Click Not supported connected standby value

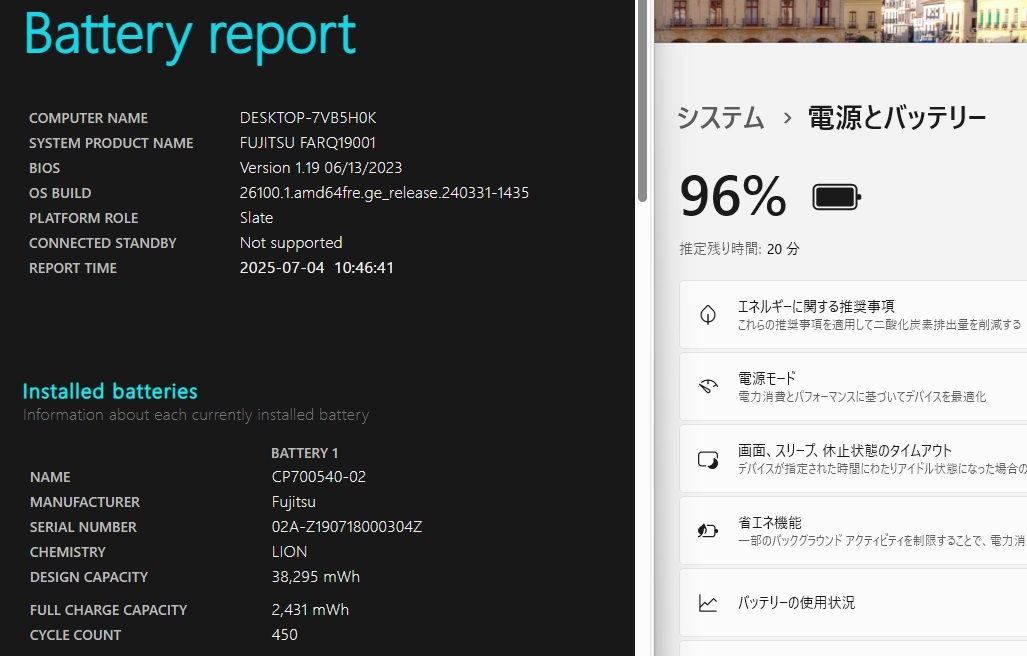[291, 243]
